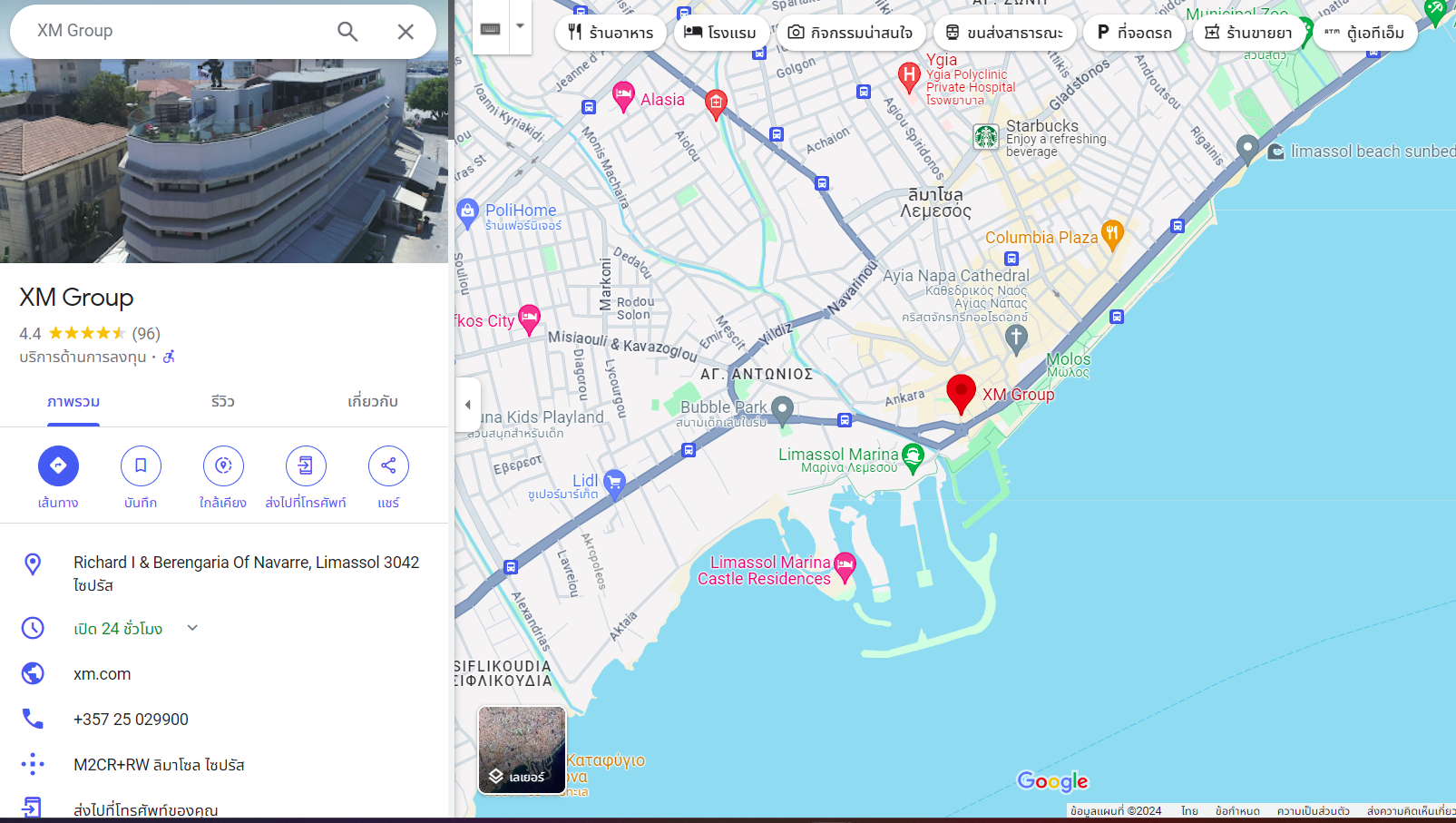The height and width of the screenshot is (823, 1456).
Task: Switch to the about tab
Action: (x=372, y=401)
